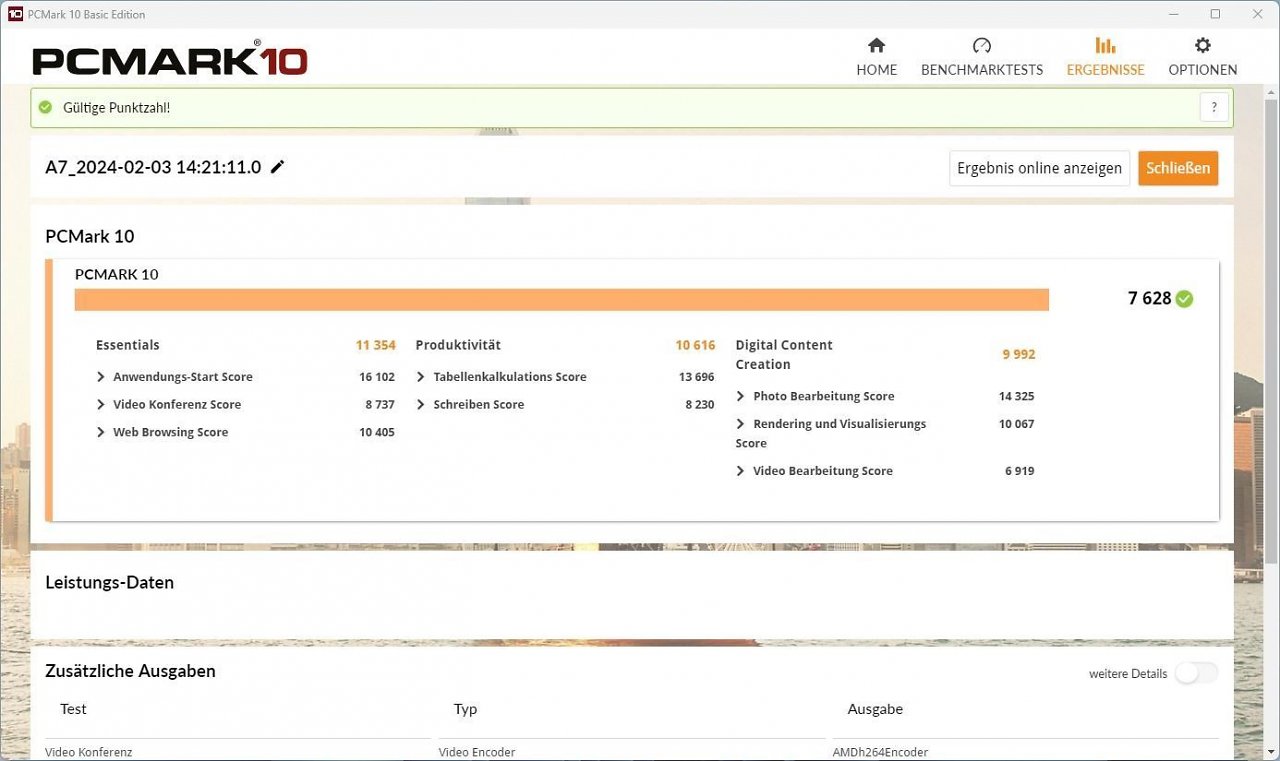Expand Video Konferenz Score

[100, 405]
